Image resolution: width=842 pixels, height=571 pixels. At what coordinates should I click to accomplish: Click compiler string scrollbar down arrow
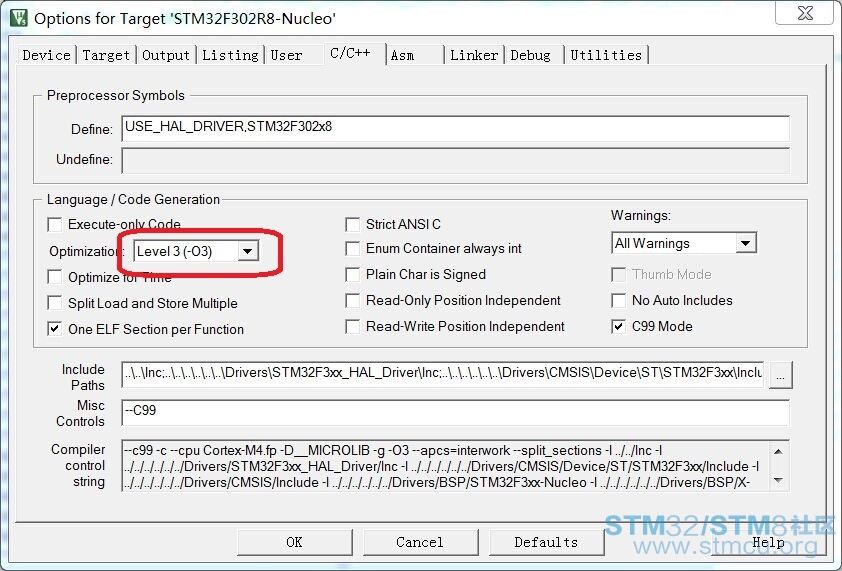click(x=779, y=480)
